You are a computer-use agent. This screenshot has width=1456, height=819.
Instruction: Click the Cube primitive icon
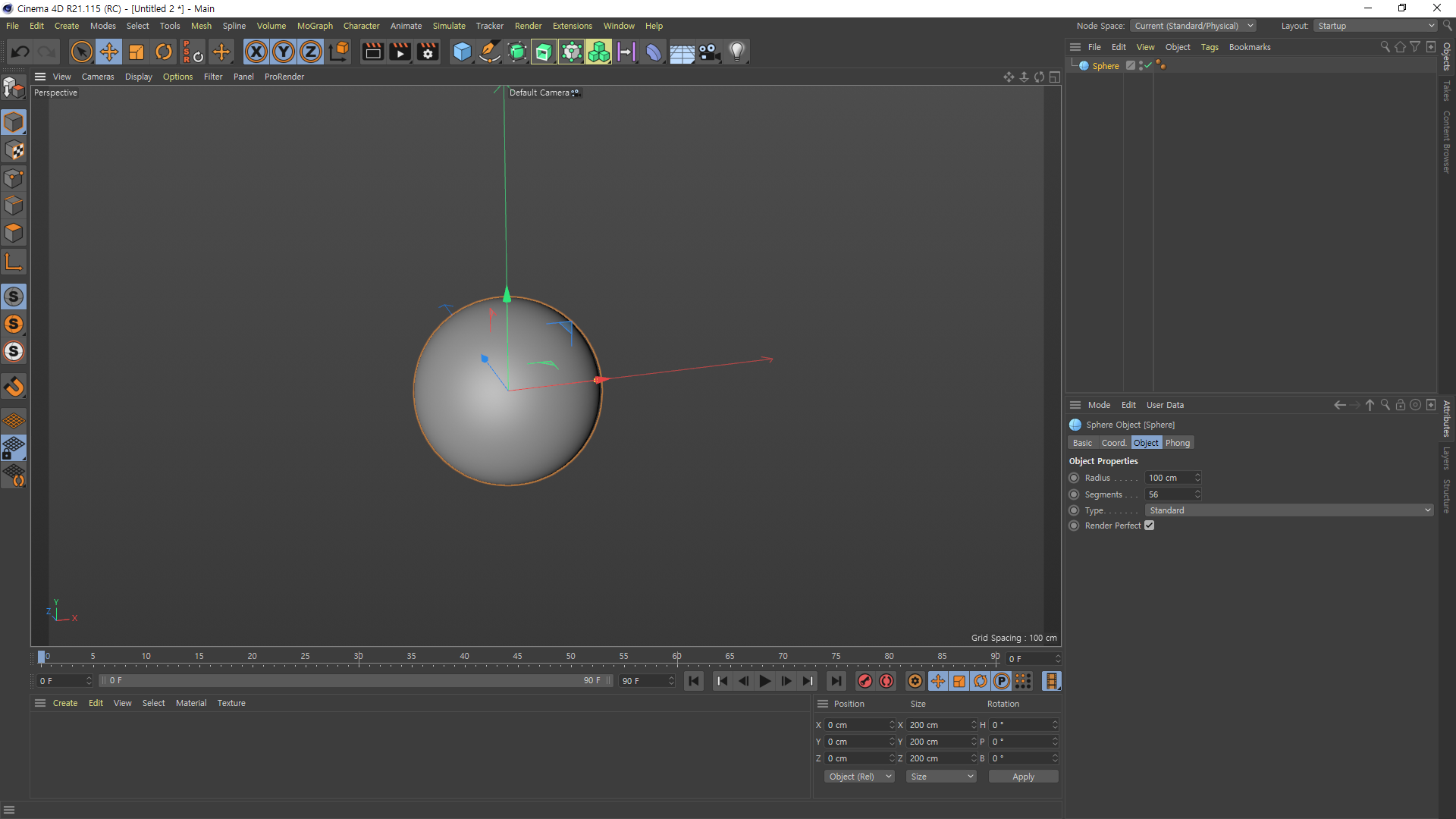tap(462, 52)
